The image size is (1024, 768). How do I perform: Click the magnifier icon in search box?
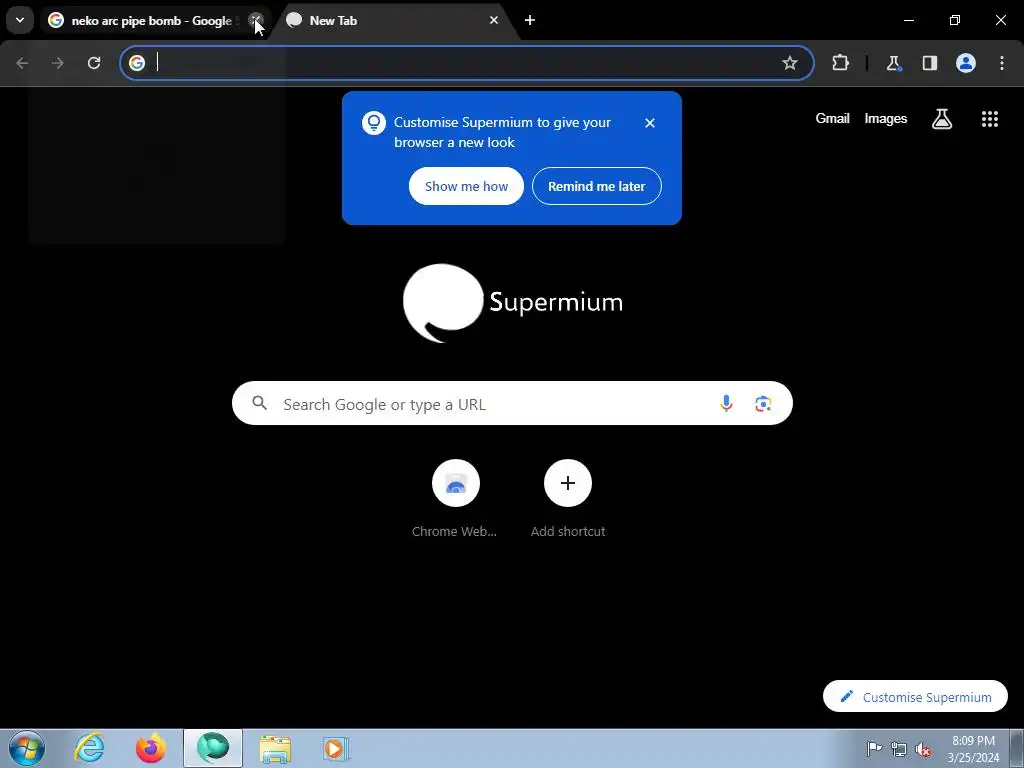[x=259, y=403]
